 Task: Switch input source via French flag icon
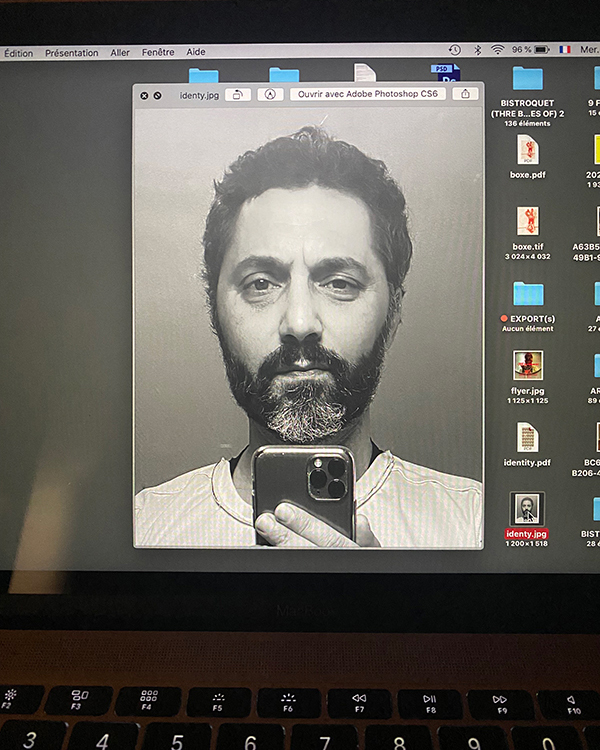(565, 49)
